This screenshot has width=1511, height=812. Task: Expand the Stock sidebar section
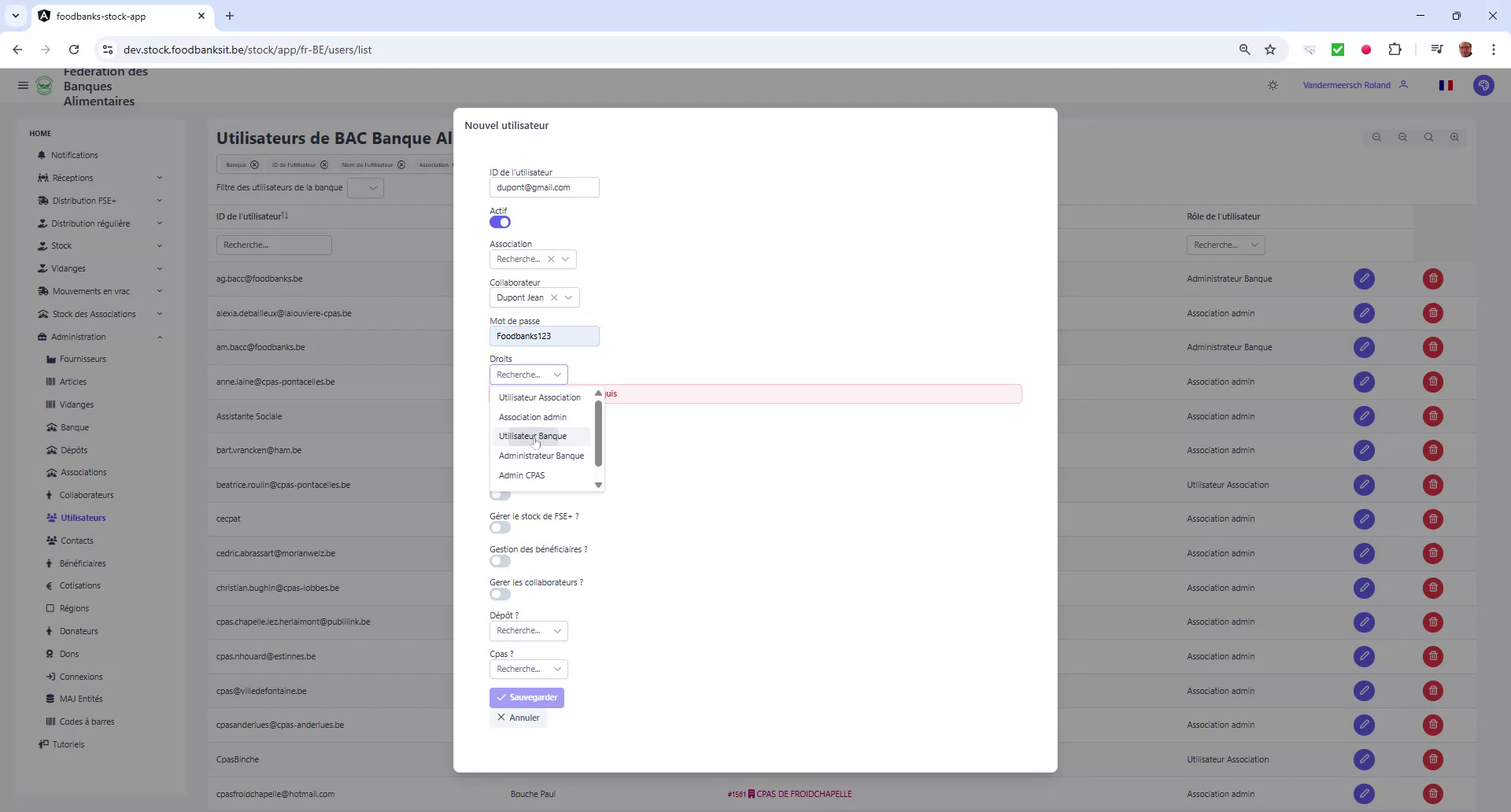tap(61, 245)
